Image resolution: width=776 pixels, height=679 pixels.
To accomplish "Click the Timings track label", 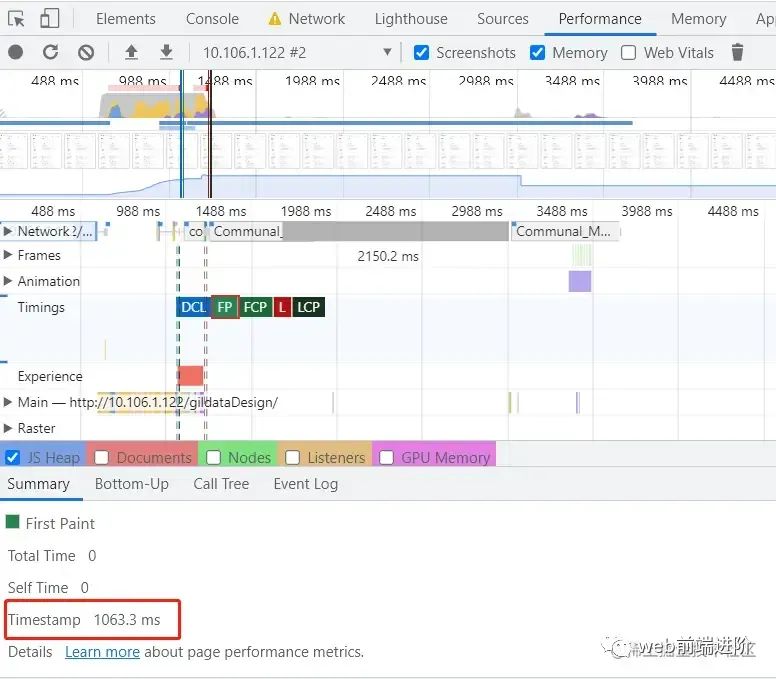I will click(41, 307).
